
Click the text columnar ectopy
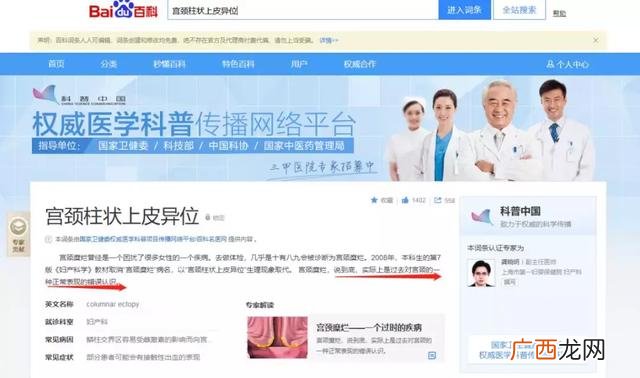pyautogui.click(x=113, y=304)
